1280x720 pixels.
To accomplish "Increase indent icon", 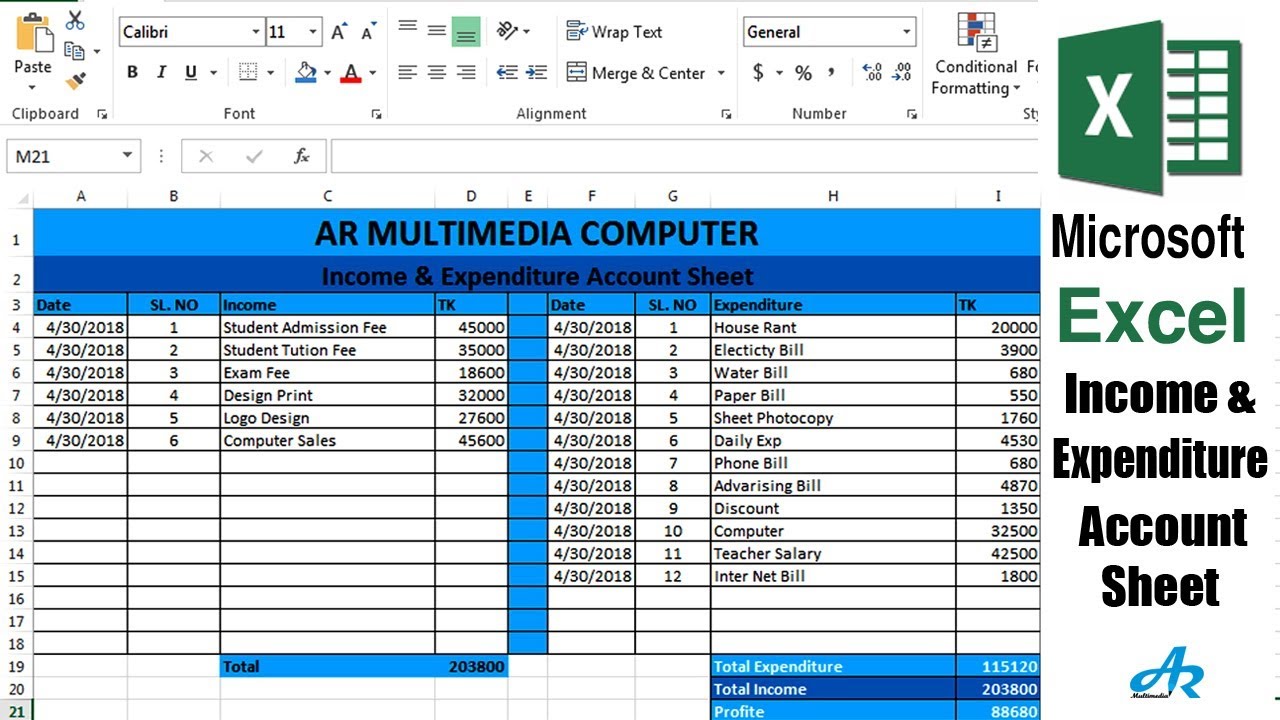I will 537,72.
